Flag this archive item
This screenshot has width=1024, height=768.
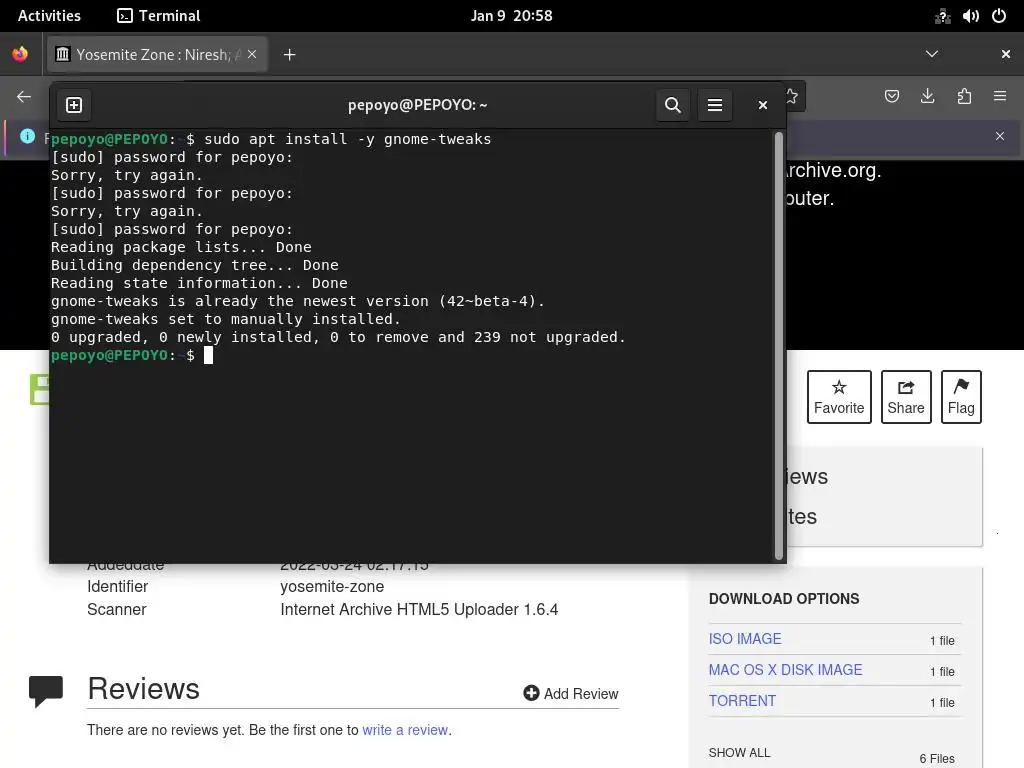tap(961, 397)
